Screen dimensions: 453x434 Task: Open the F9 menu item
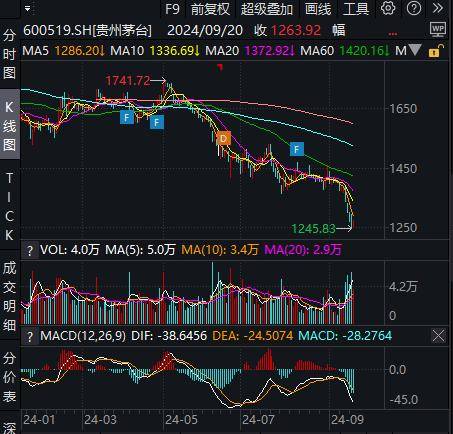(x=172, y=9)
